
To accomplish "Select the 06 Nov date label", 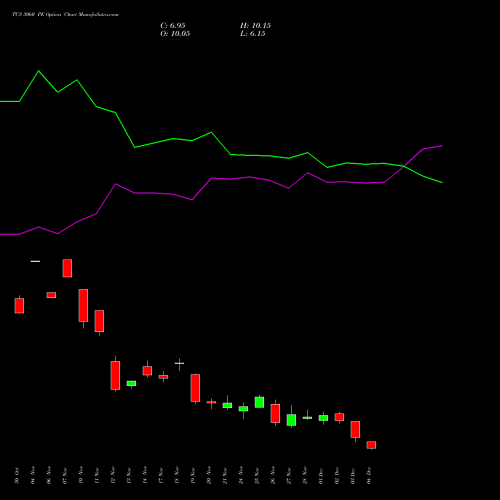I will tap(49, 476).
